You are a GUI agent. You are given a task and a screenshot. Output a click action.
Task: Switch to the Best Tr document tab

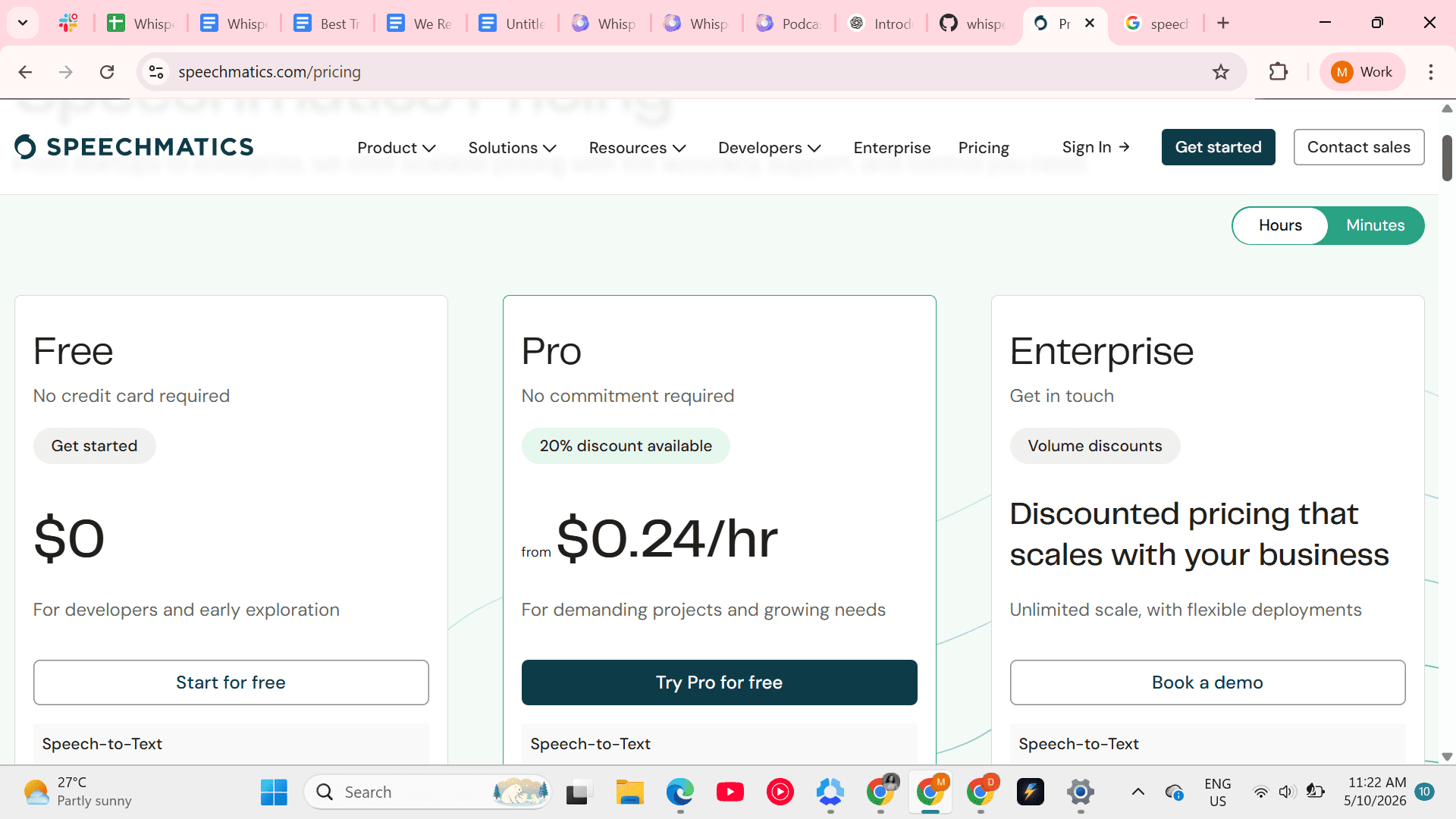tap(326, 24)
